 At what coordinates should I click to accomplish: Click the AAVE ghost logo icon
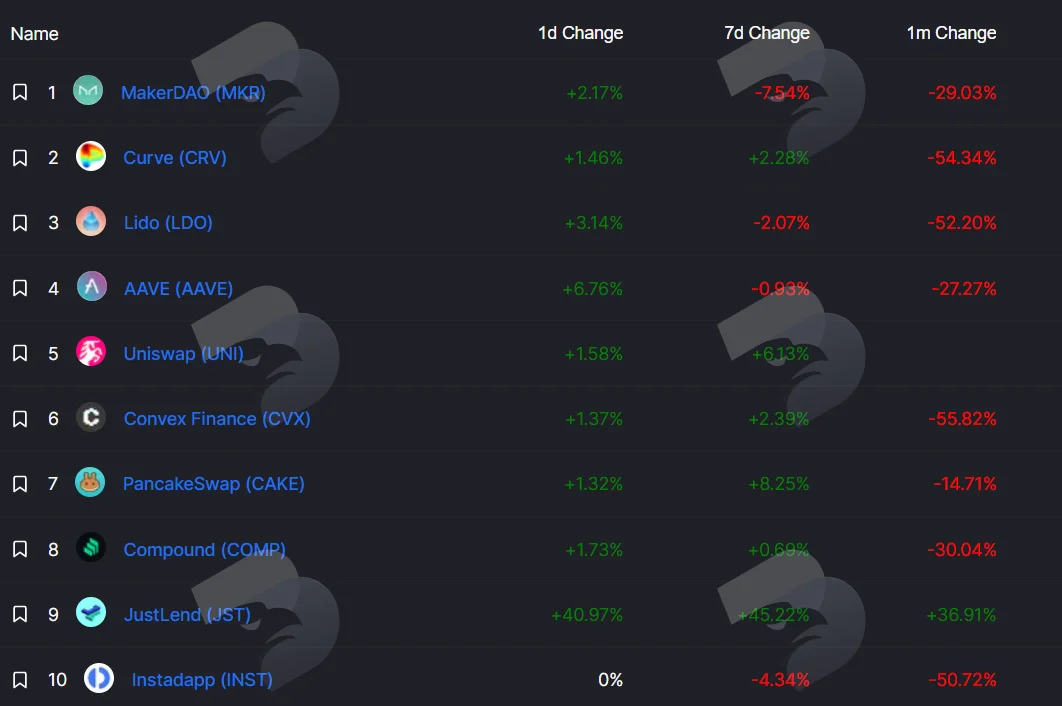(x=91, y=287)
